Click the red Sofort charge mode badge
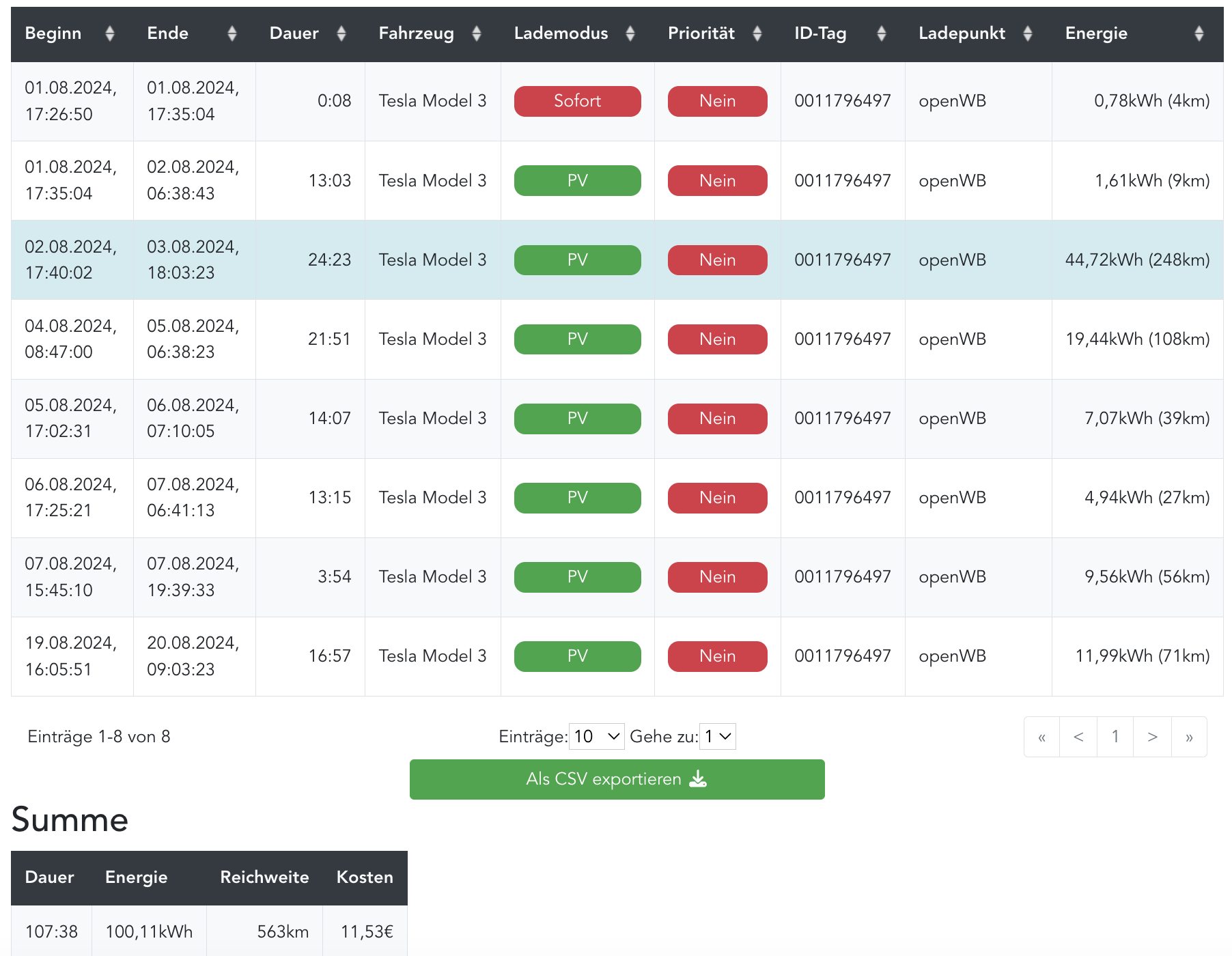 577,101
